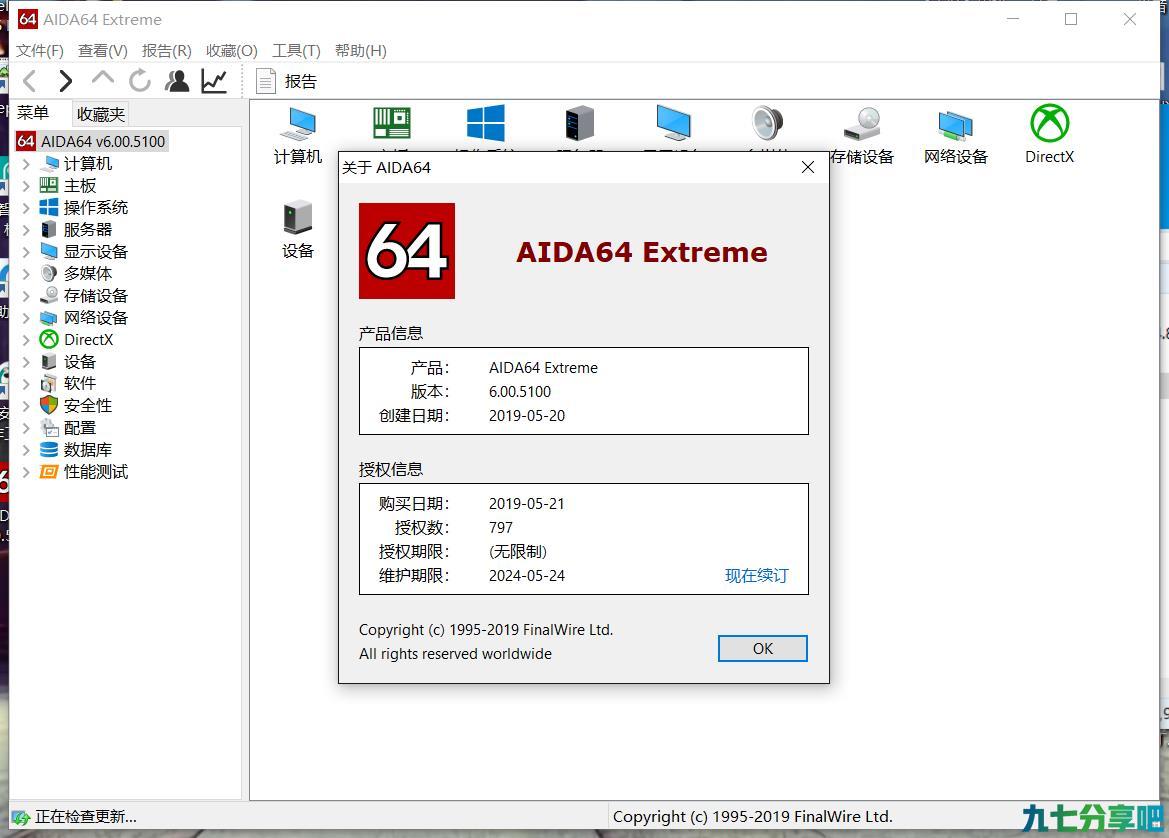
Task: Open the user manager person icon
Action: (177, 81)
